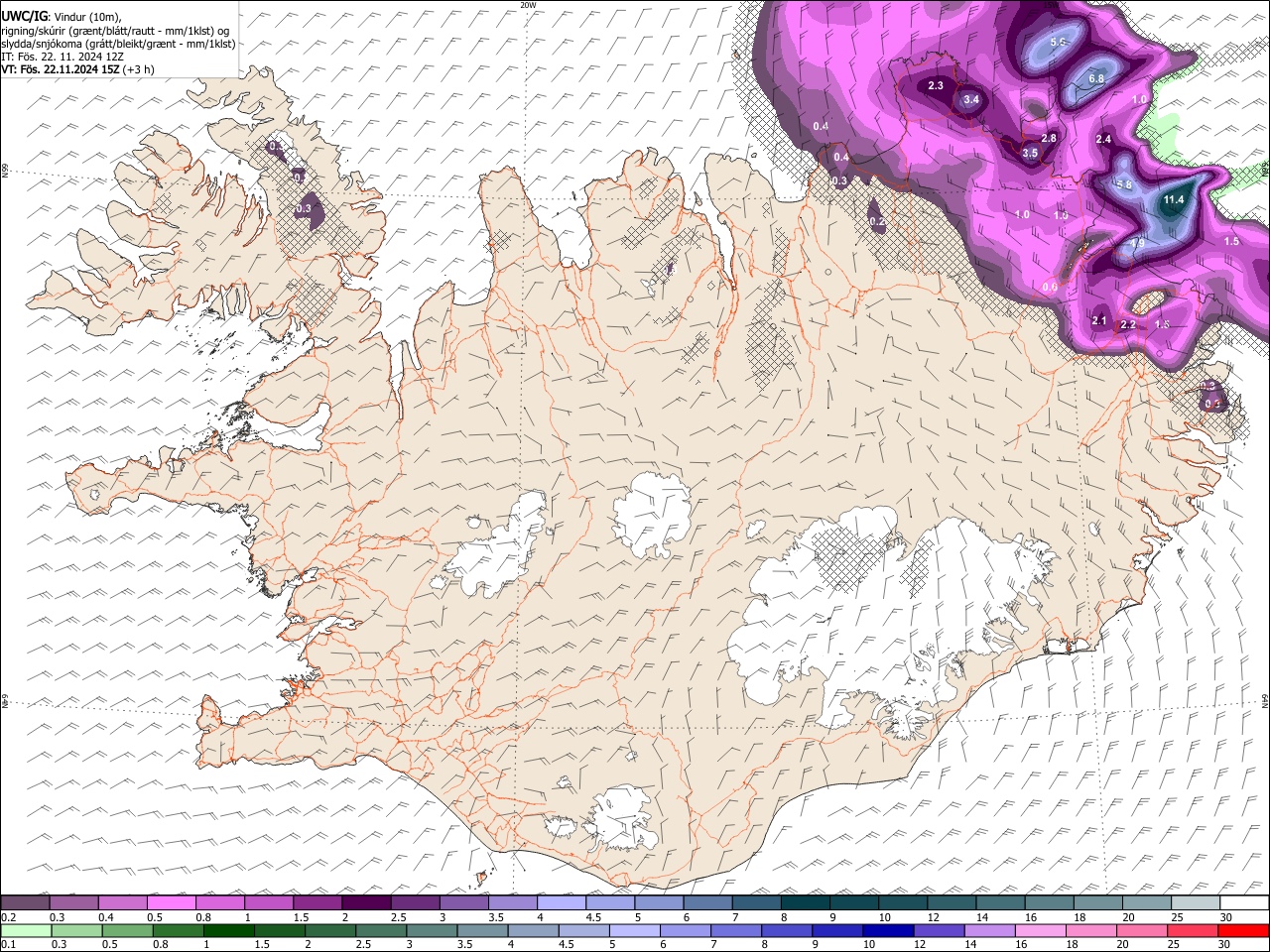Pick the bright pink 0.5 snow legend swatch
Viewport: 1270px width, 952px height.
click(x=172, y=903)
